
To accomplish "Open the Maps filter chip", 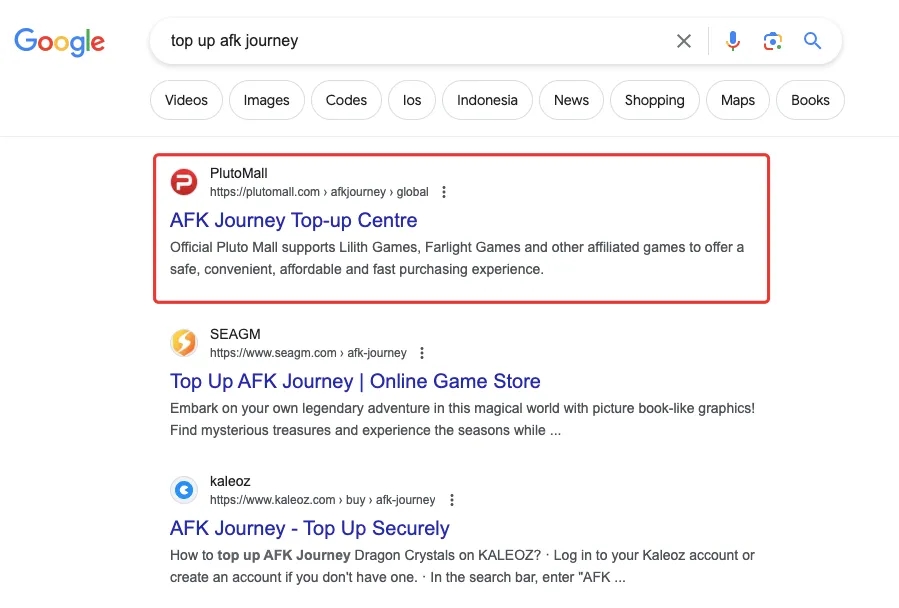I will point(738,100).
